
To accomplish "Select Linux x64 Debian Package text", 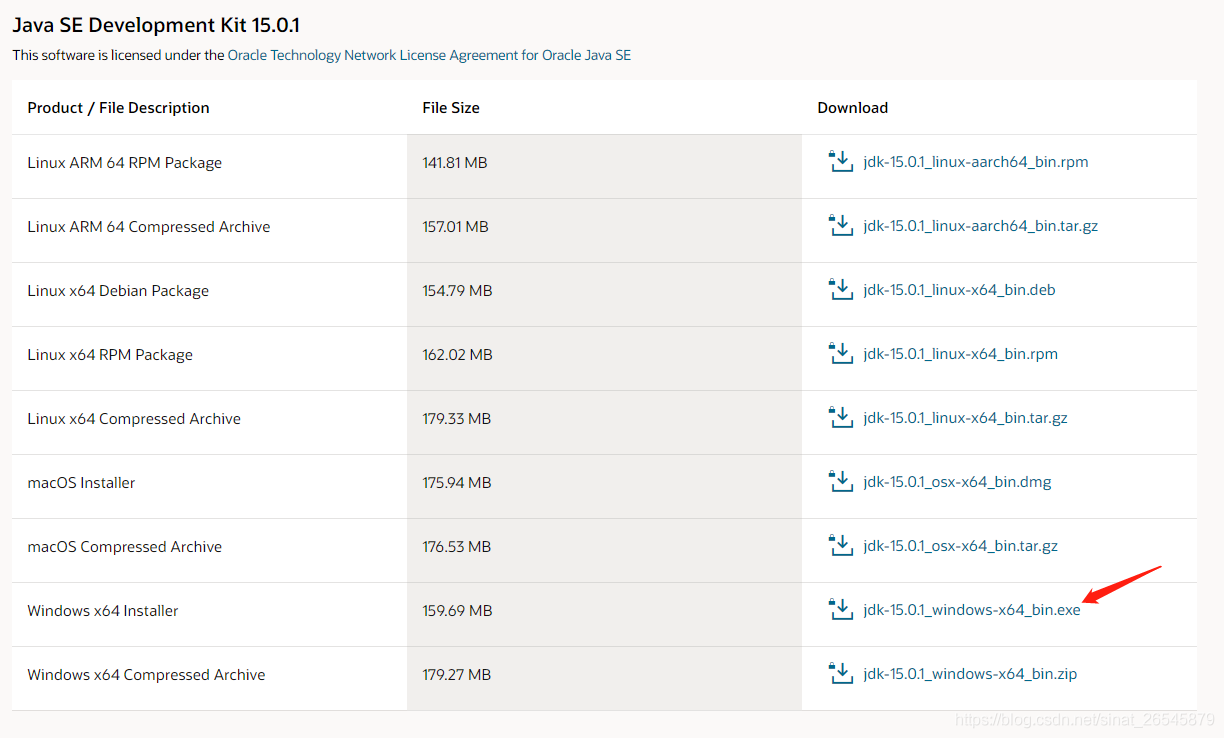I will [x=118, y=291].
